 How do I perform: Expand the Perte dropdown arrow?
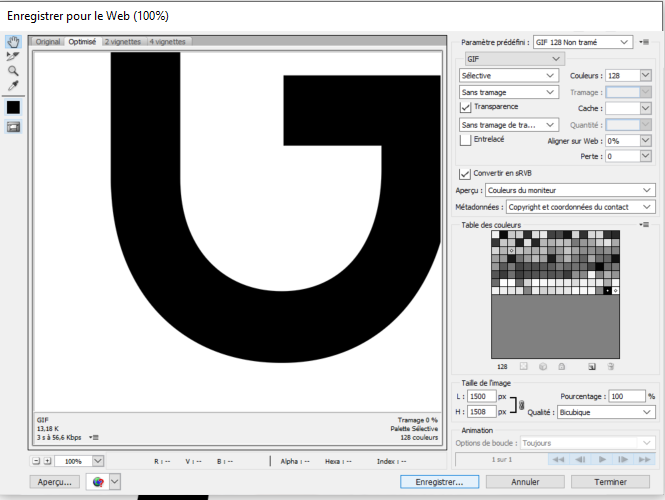click(645, 156)
